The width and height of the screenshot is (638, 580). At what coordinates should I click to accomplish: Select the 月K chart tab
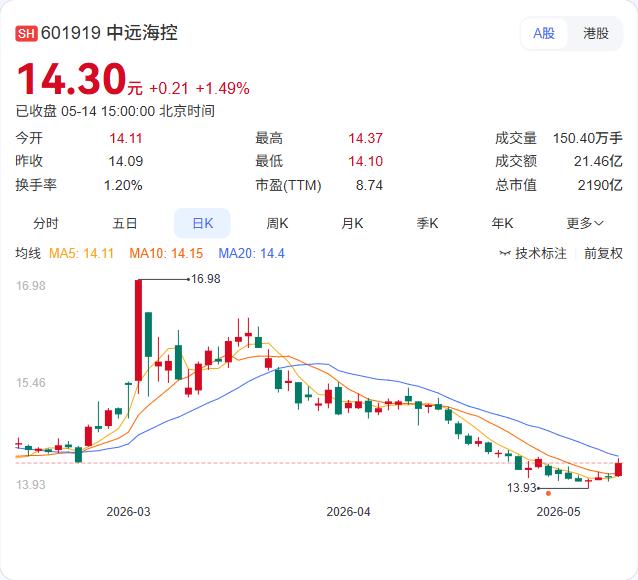(352, 223)
